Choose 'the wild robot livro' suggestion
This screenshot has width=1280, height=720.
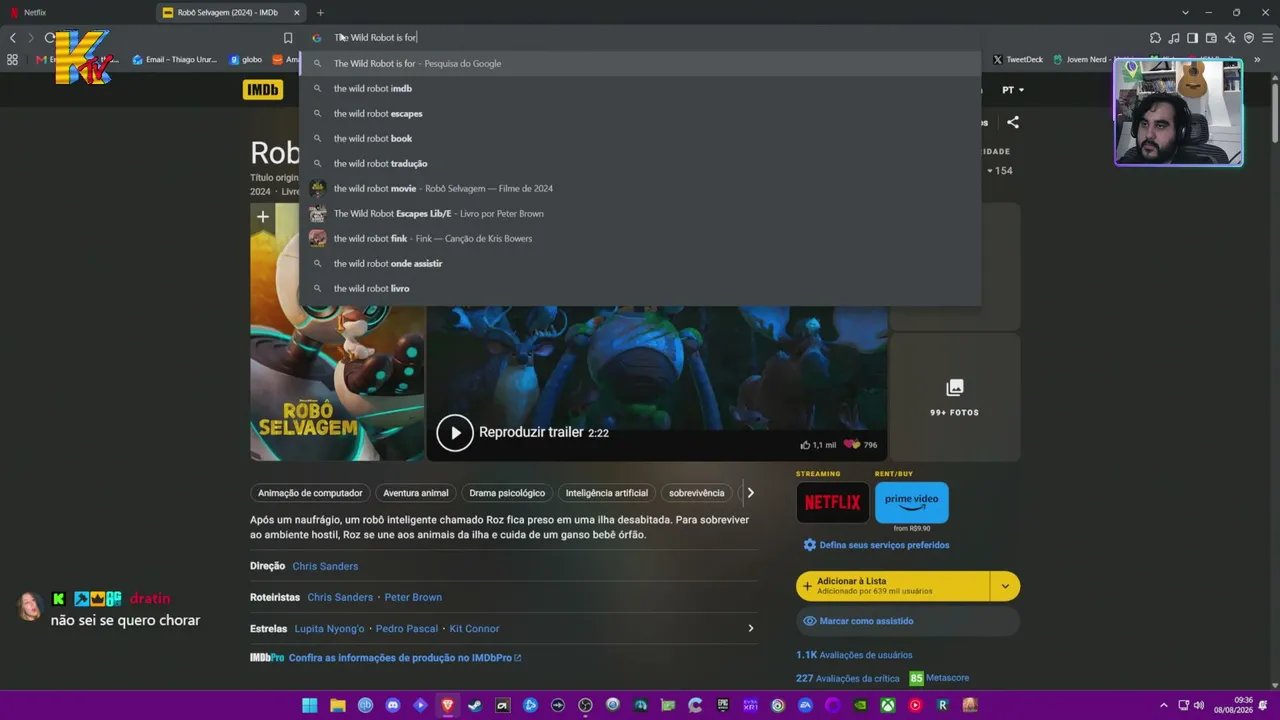pos(640,288)
